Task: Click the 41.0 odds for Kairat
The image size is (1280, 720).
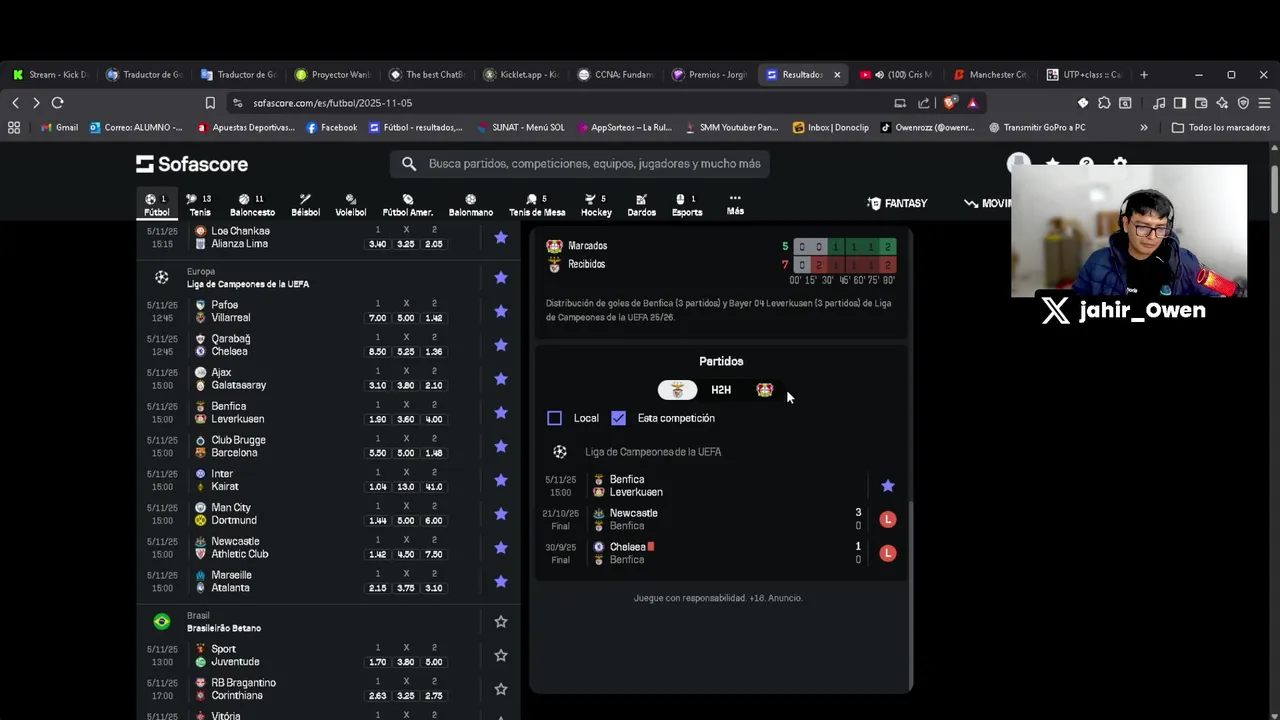Action: (434, 487)
